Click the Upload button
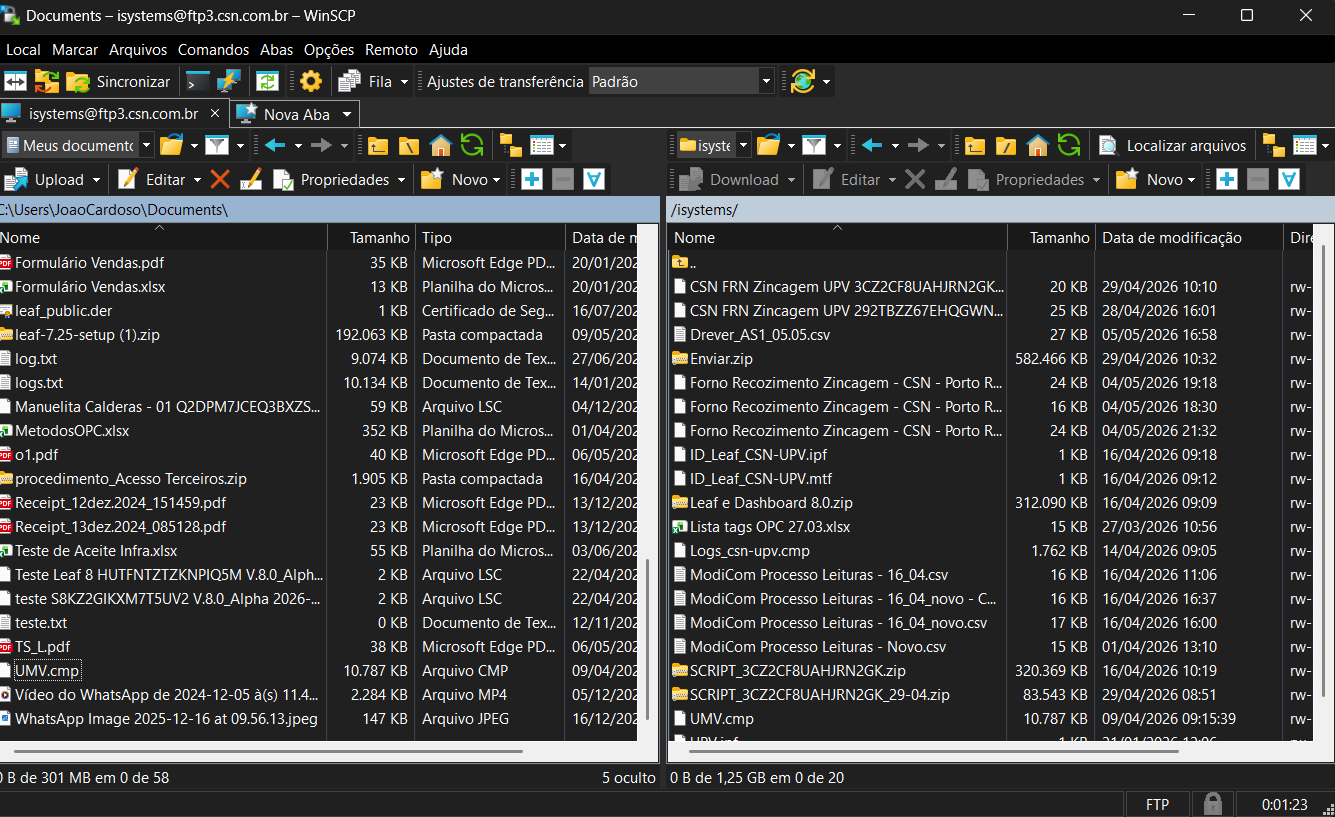The height and width of the screenshot is (817, 1335). tap(46, 180)
